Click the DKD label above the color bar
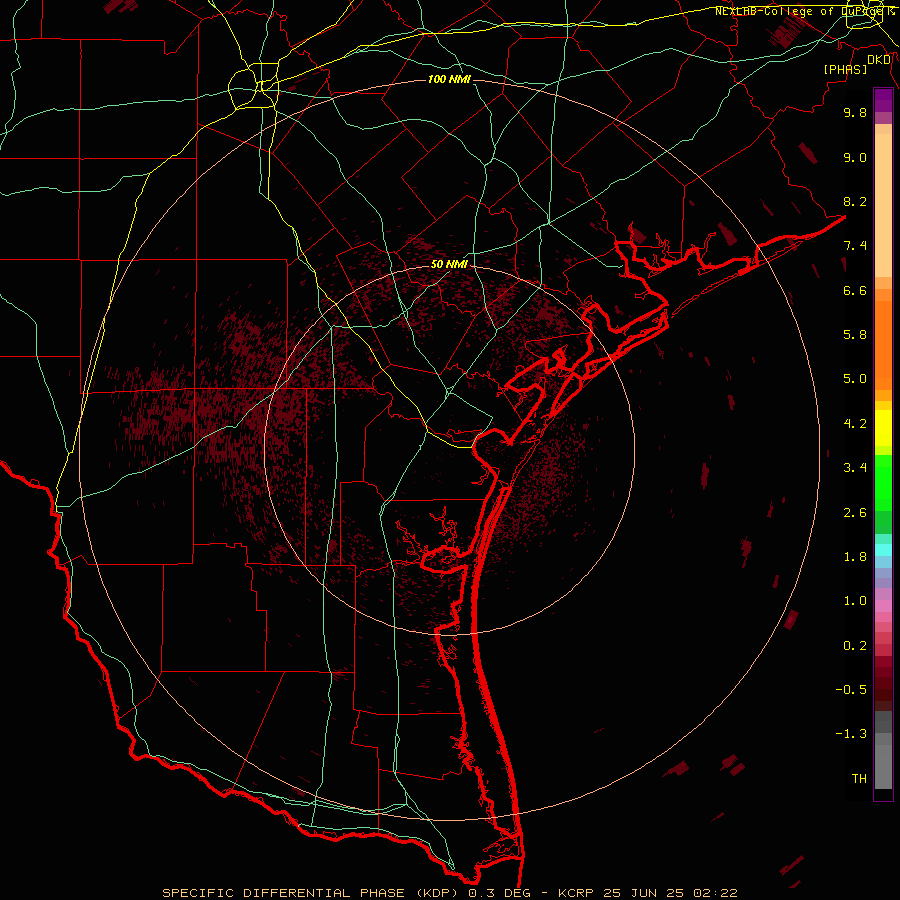 879,60
